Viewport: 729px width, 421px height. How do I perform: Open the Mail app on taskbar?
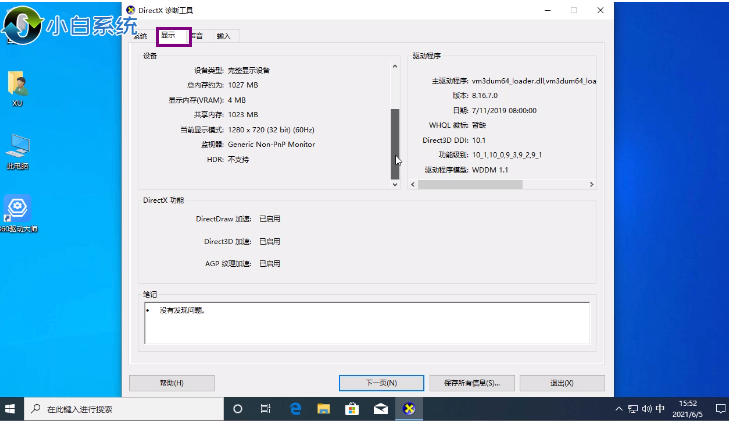click(380, 409)
